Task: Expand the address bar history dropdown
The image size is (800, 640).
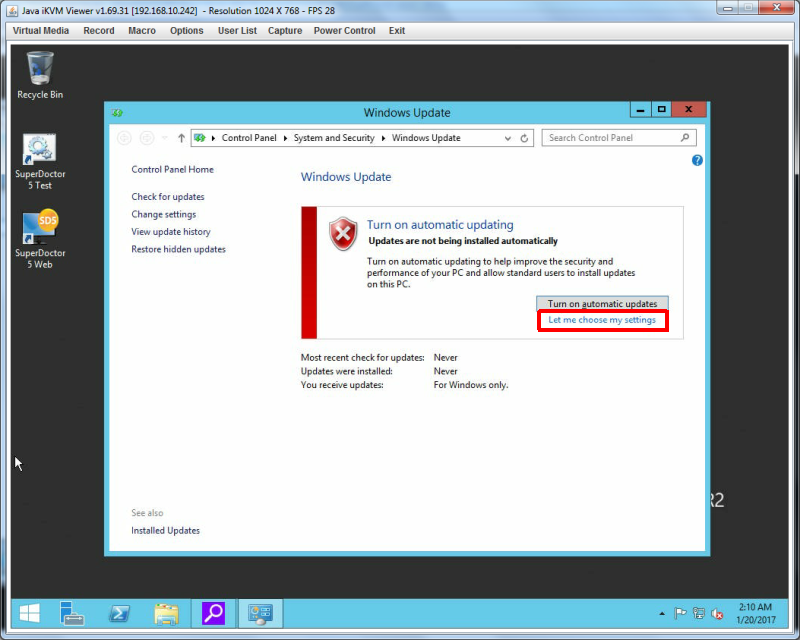Action: [508, 138]
